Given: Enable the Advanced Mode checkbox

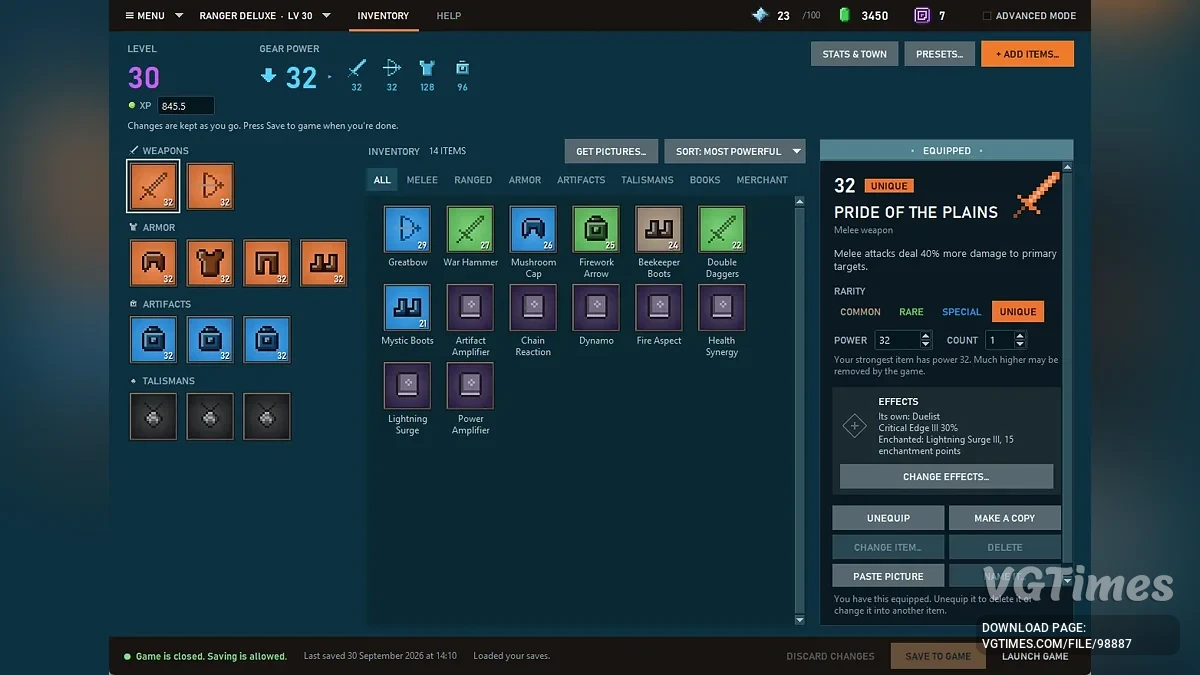Looking at the screenshot, I should pos(987,16).
